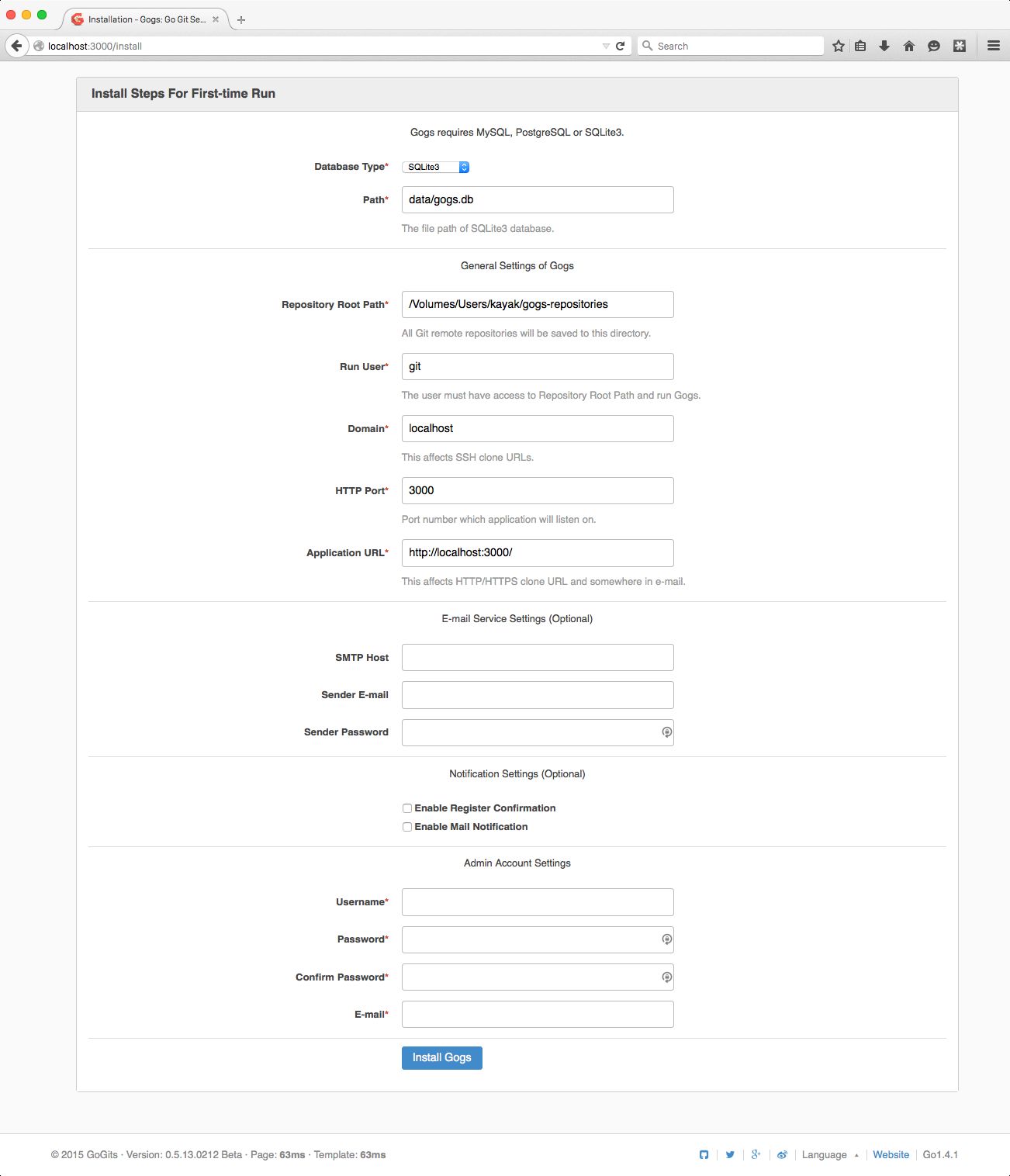Minimize the browser window with yellow button
This screenshot has height=1176, width=1010.
coord(26,15)
